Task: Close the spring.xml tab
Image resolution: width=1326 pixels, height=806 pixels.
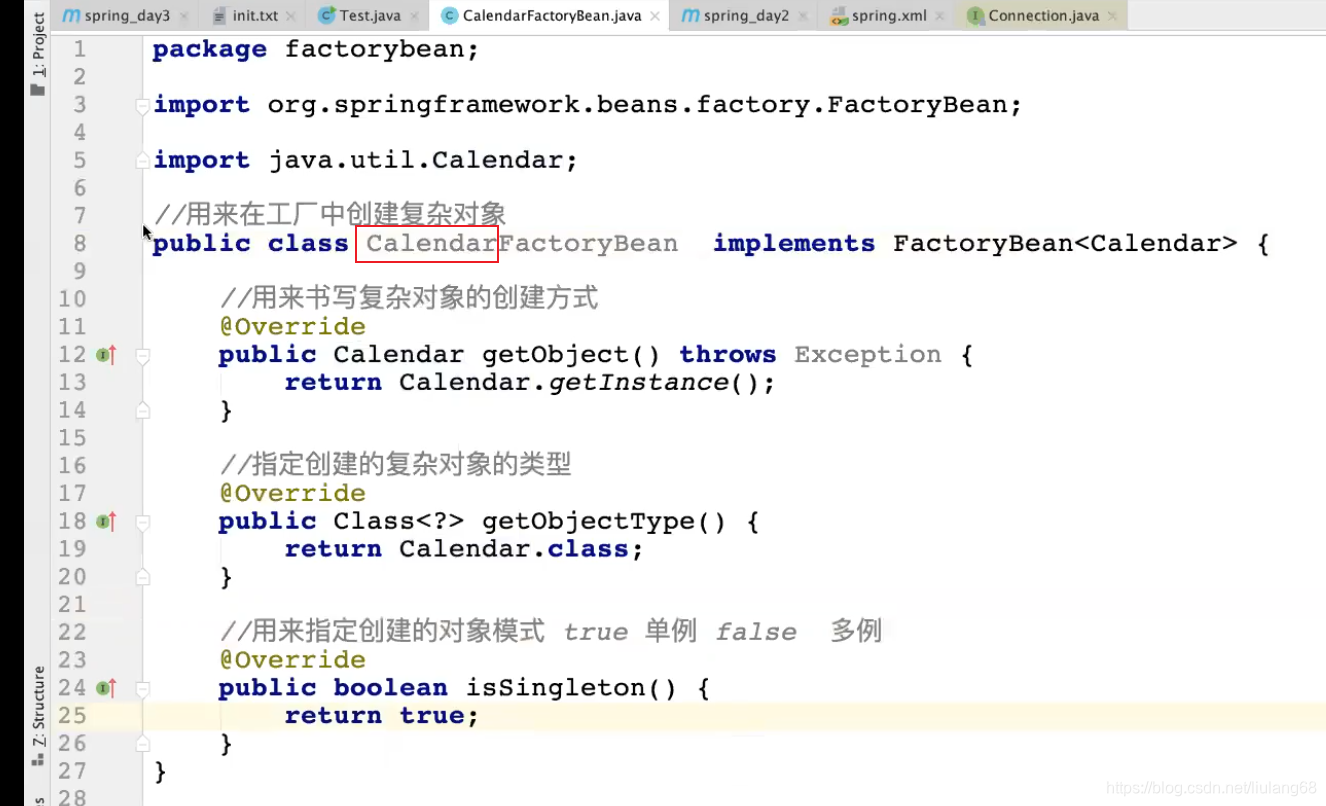Action: pos(941,17)
